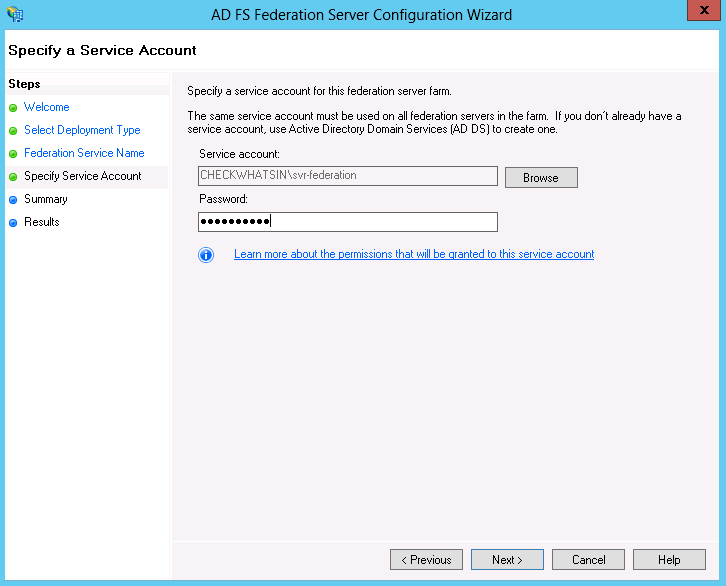Image resolution: width=726 pixels, height=586 pixels.
Task: Open the Select Deployment Type step
Action: pos(82,130)
